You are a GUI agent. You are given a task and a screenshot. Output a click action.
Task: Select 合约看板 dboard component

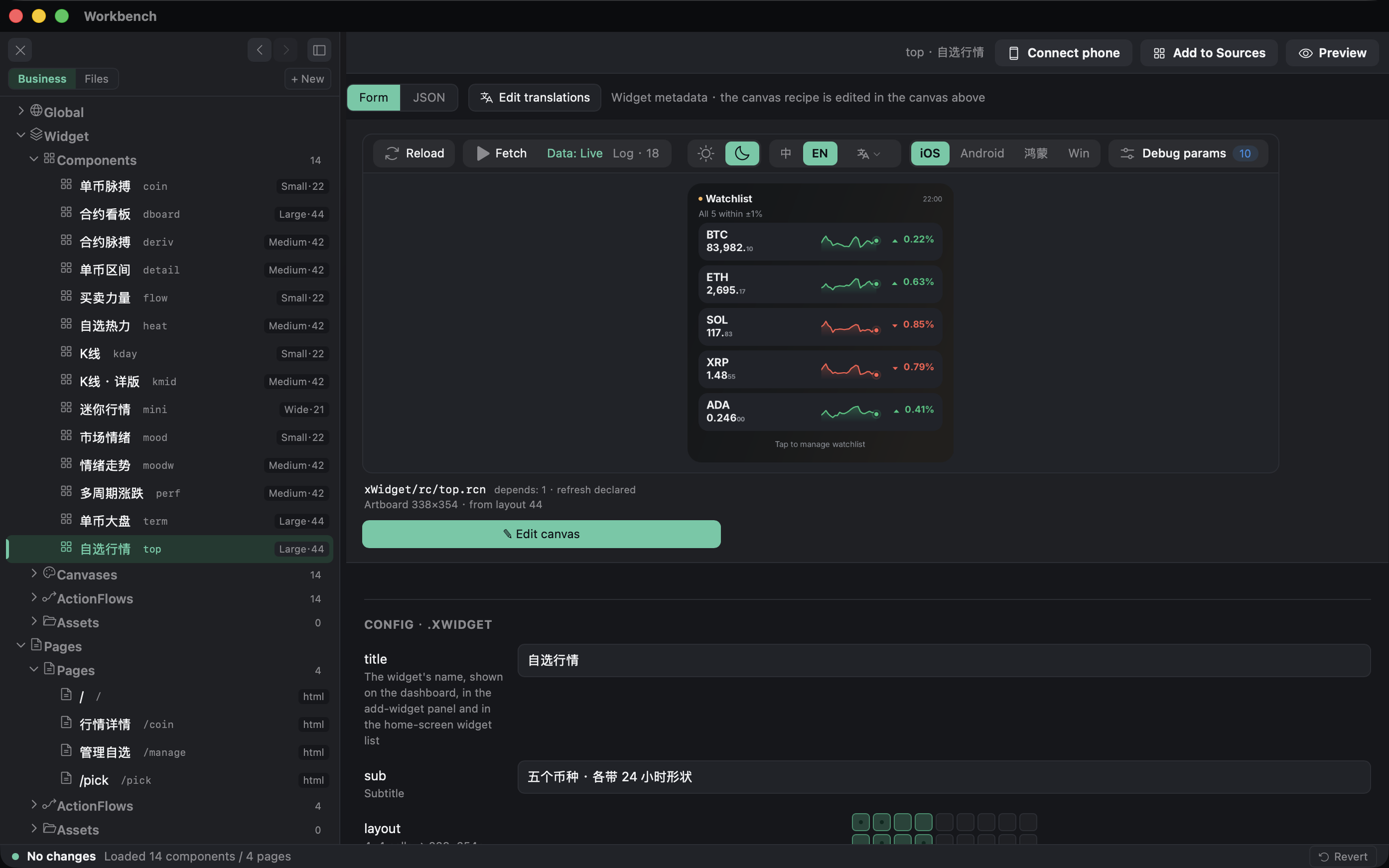[x=169, y=214]
